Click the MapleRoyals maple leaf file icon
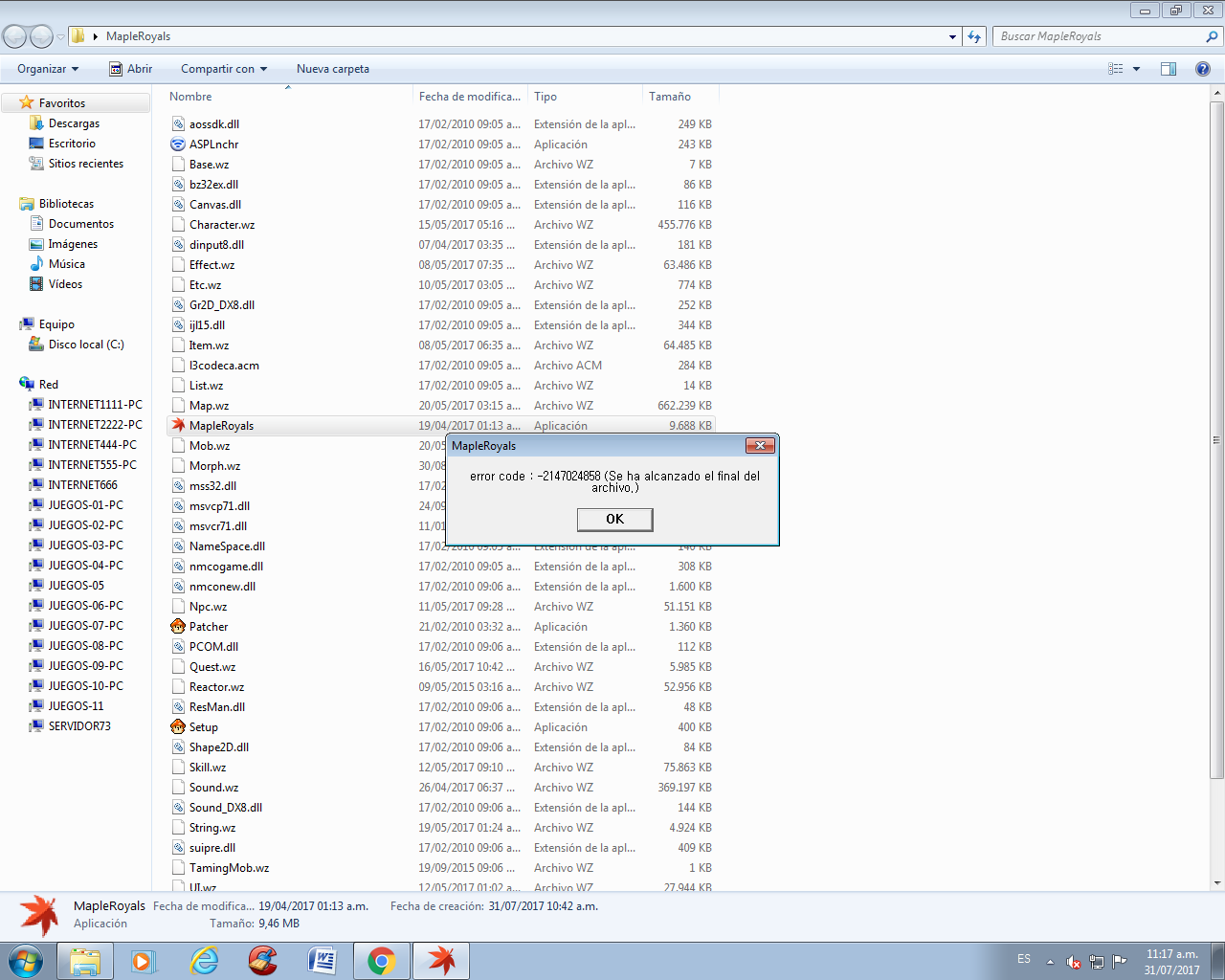This screenshot has height=980, width=1225. pyautogui.click(x=178, y=426)
